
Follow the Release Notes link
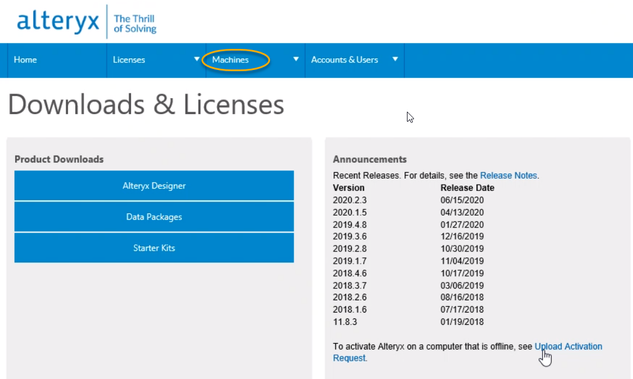pos(508,176)
